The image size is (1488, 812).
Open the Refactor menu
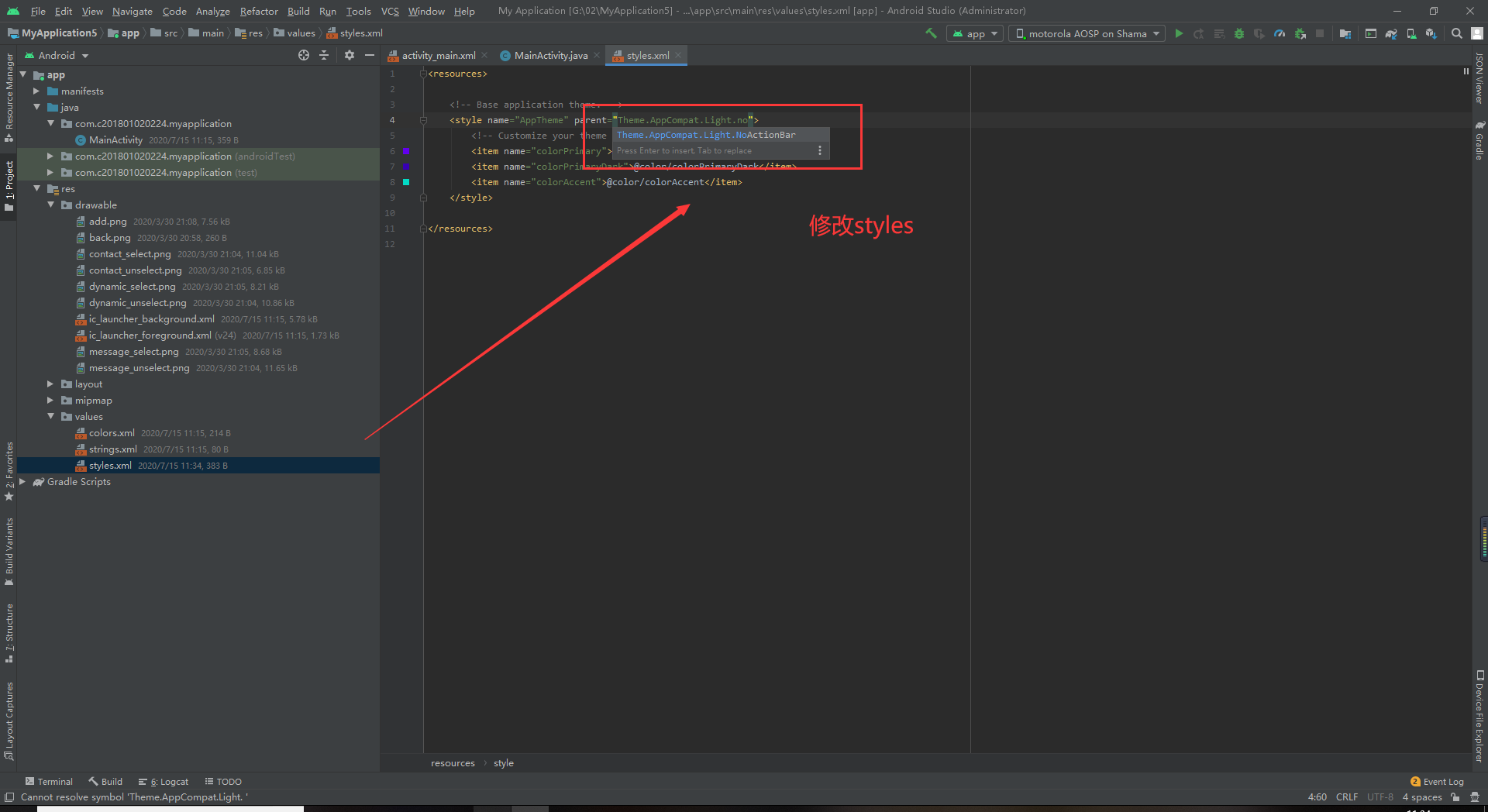coord(259,11)
